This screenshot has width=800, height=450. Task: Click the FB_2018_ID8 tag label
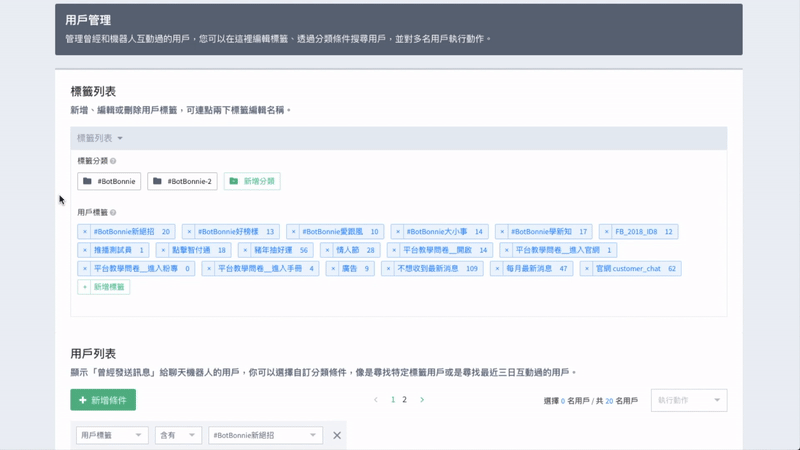click(x=636, y=232)
